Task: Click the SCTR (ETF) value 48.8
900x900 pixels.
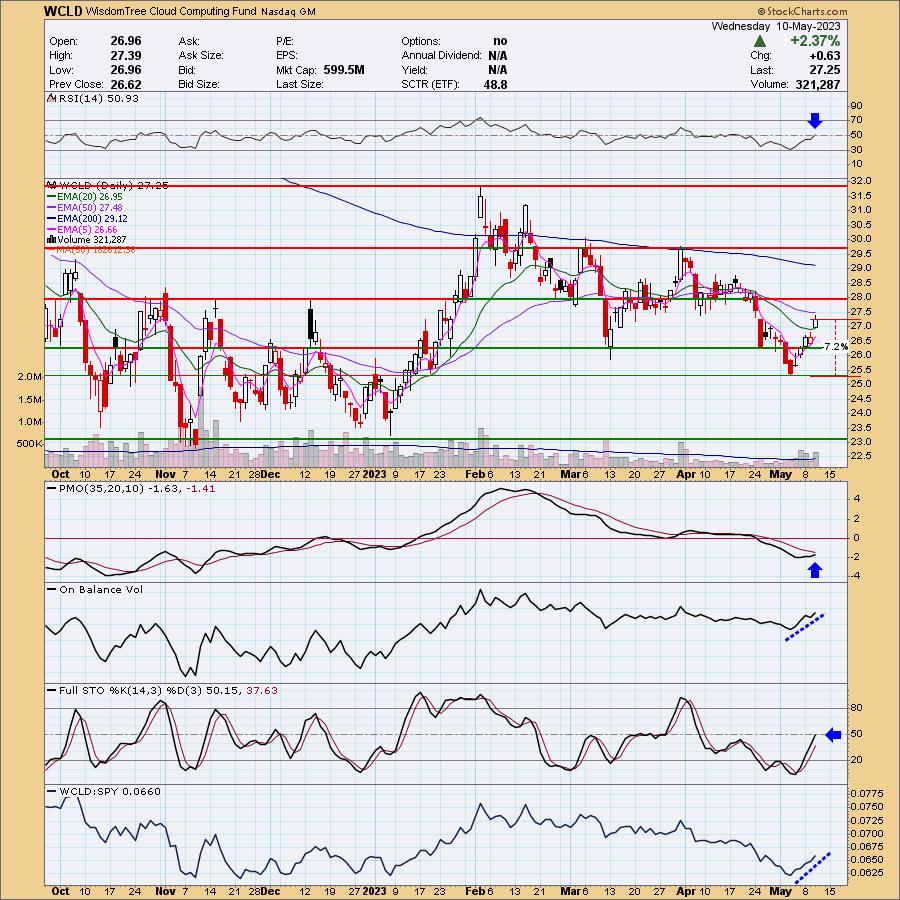Action: pyautogui.click(x=495, y=84)
